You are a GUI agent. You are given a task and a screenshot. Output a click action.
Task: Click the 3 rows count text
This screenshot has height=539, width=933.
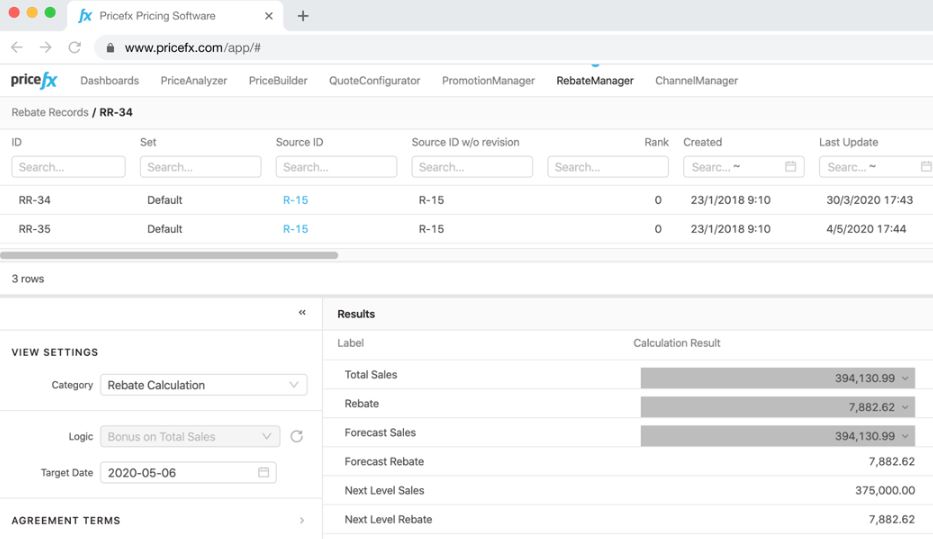(28, 278)
